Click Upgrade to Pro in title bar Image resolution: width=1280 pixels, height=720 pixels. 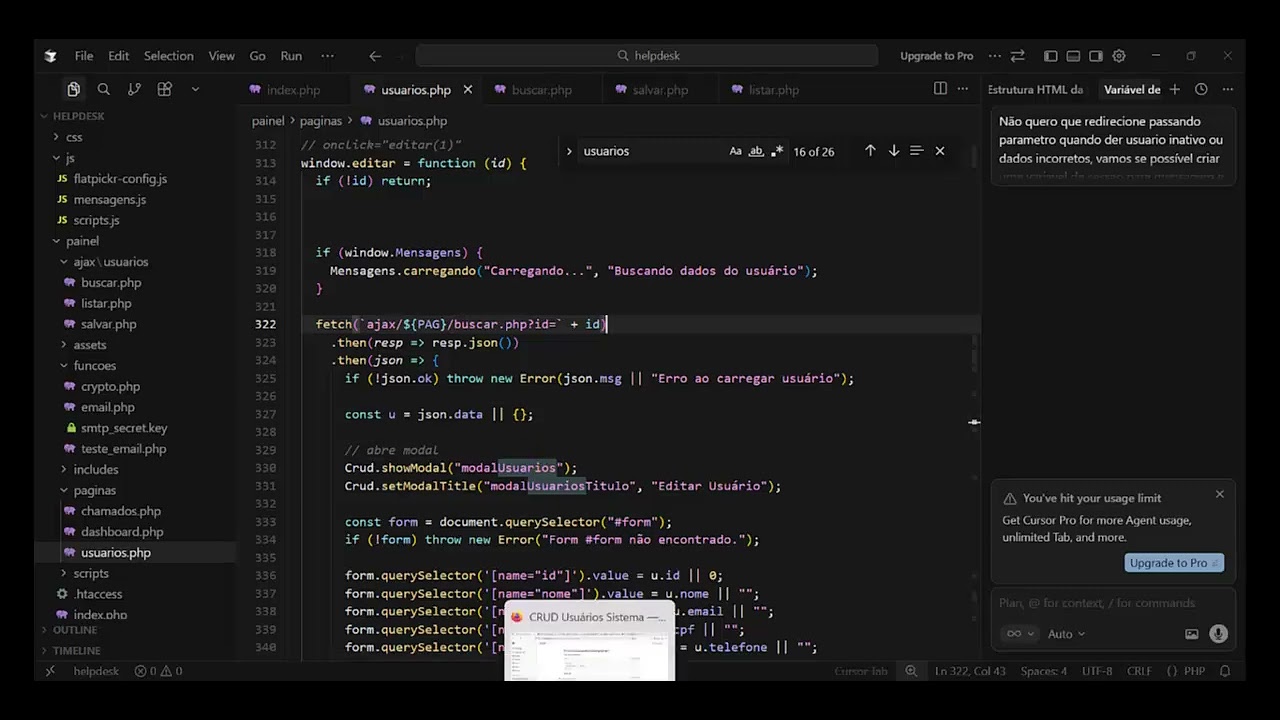(936, 56)
